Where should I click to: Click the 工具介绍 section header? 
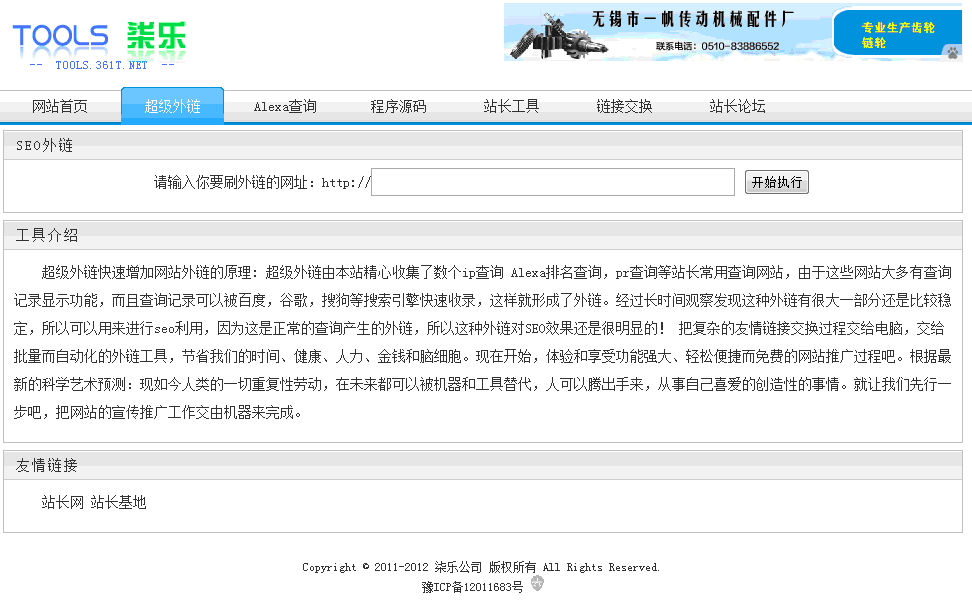pyautogui.click(x=47, y=236)
